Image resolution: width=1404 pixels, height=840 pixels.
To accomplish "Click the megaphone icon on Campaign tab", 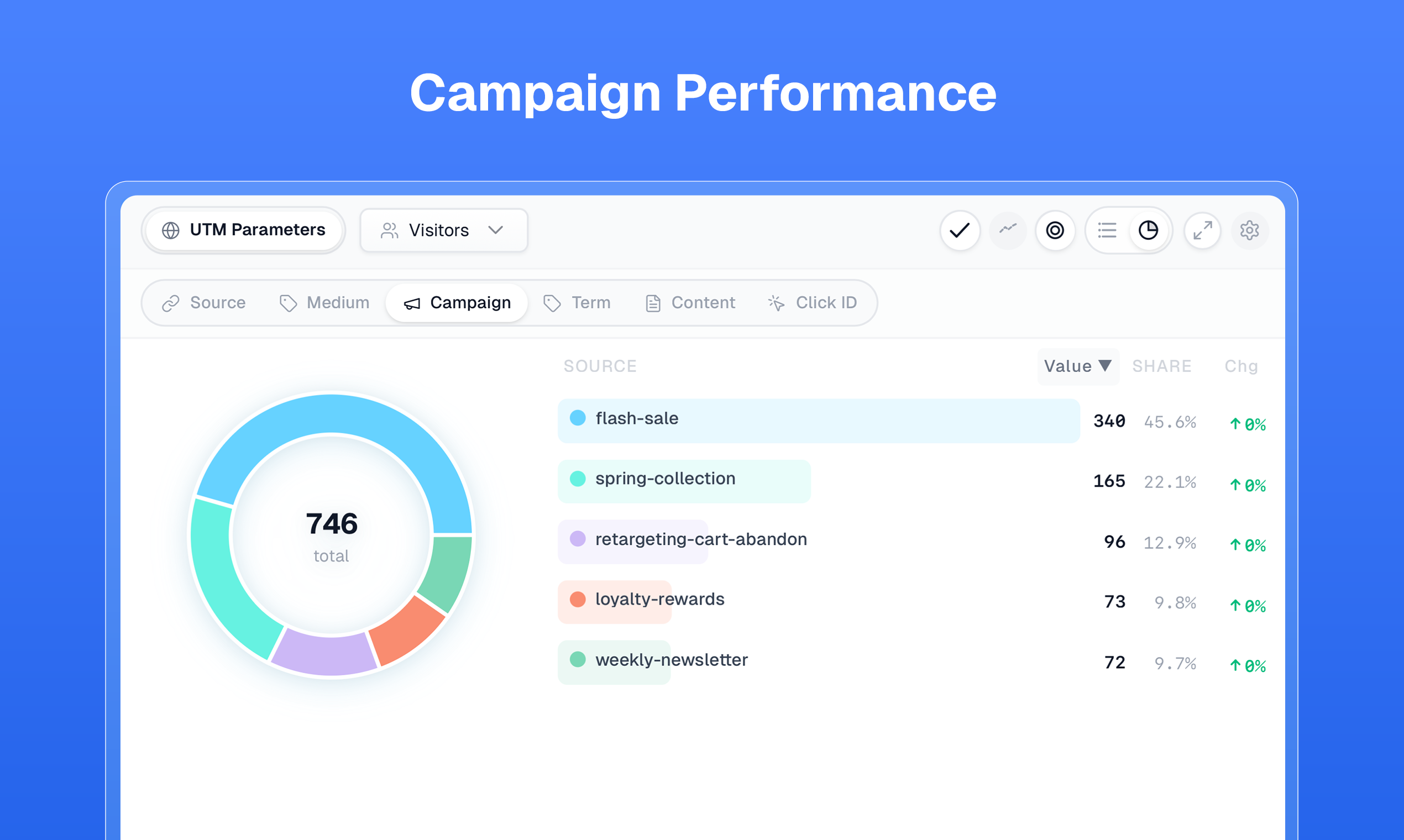I will point(412,304).
